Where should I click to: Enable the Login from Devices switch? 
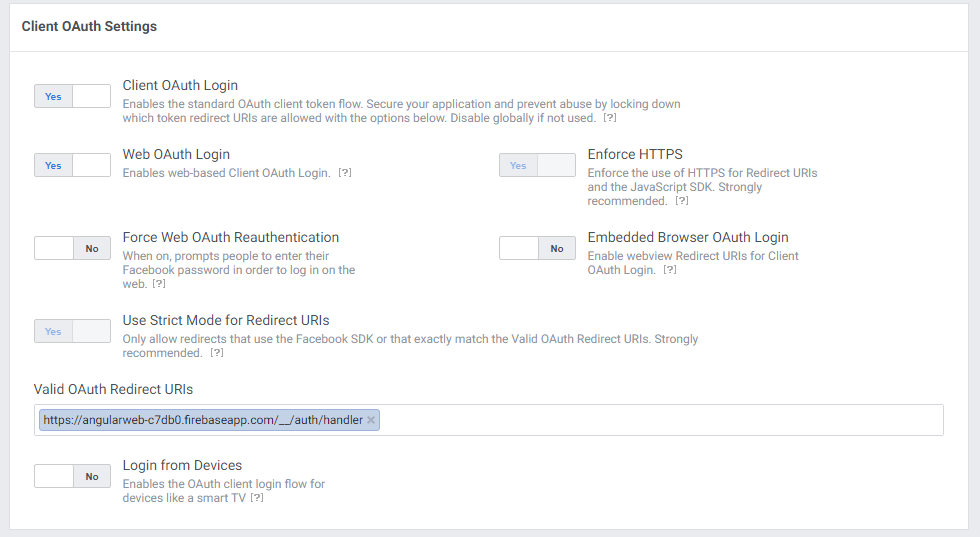(72, 476)
